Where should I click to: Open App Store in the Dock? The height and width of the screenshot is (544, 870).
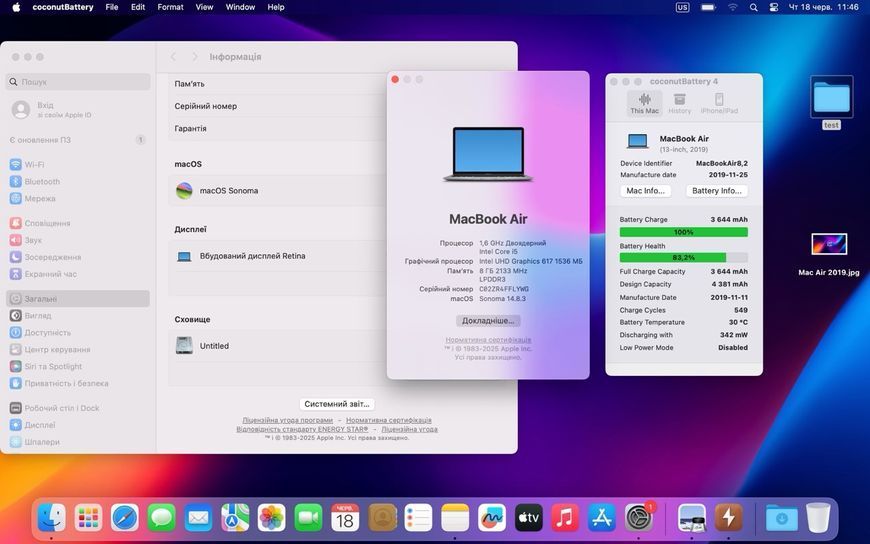(601, 518)
